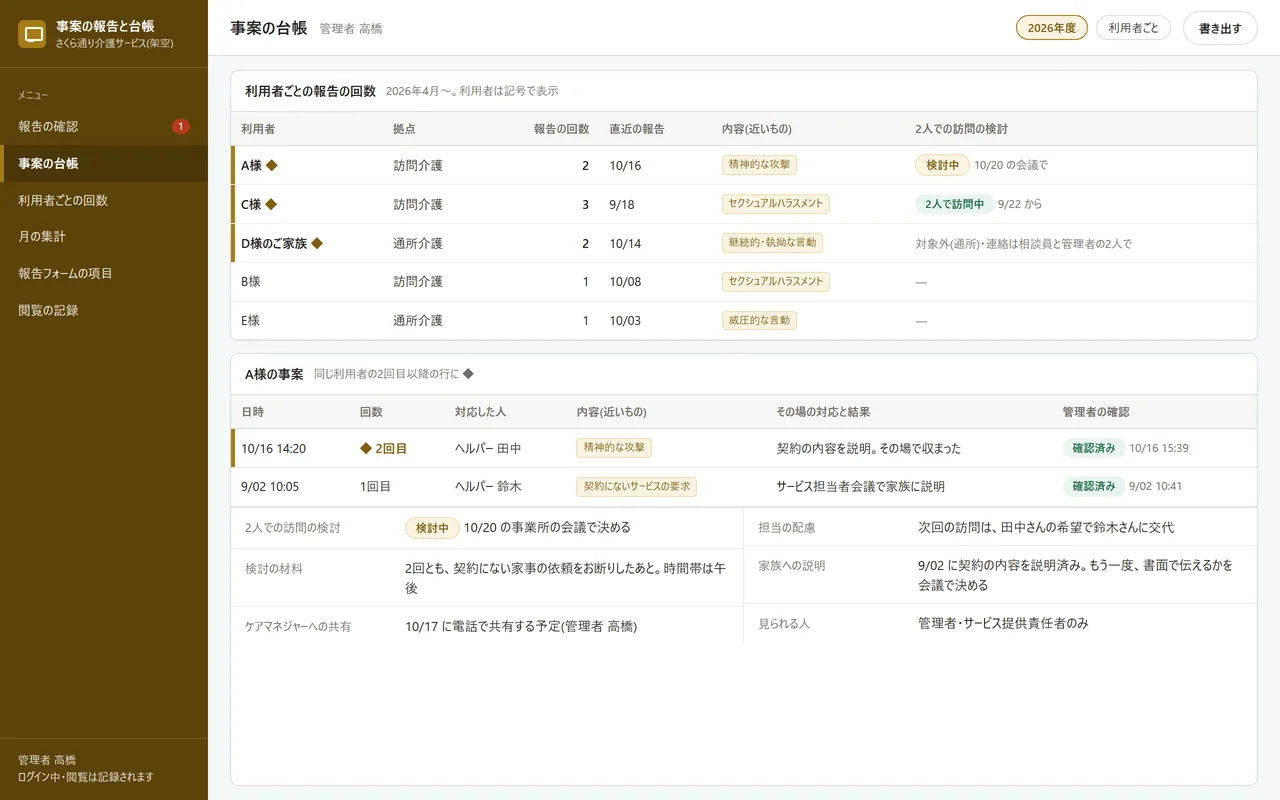Viewport: 1280px width, 800px height.
Task: Click the diamond marker beside D様のご家族
Action: pyautogui.click(x=317, y=243)
